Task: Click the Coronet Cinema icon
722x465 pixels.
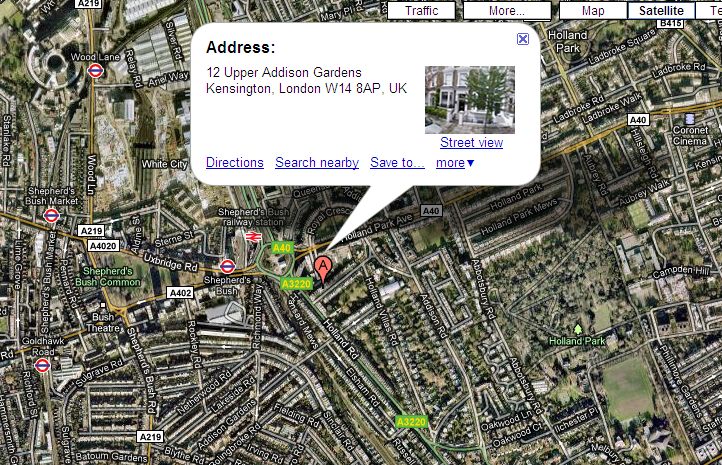Action: tap(689, 119)
